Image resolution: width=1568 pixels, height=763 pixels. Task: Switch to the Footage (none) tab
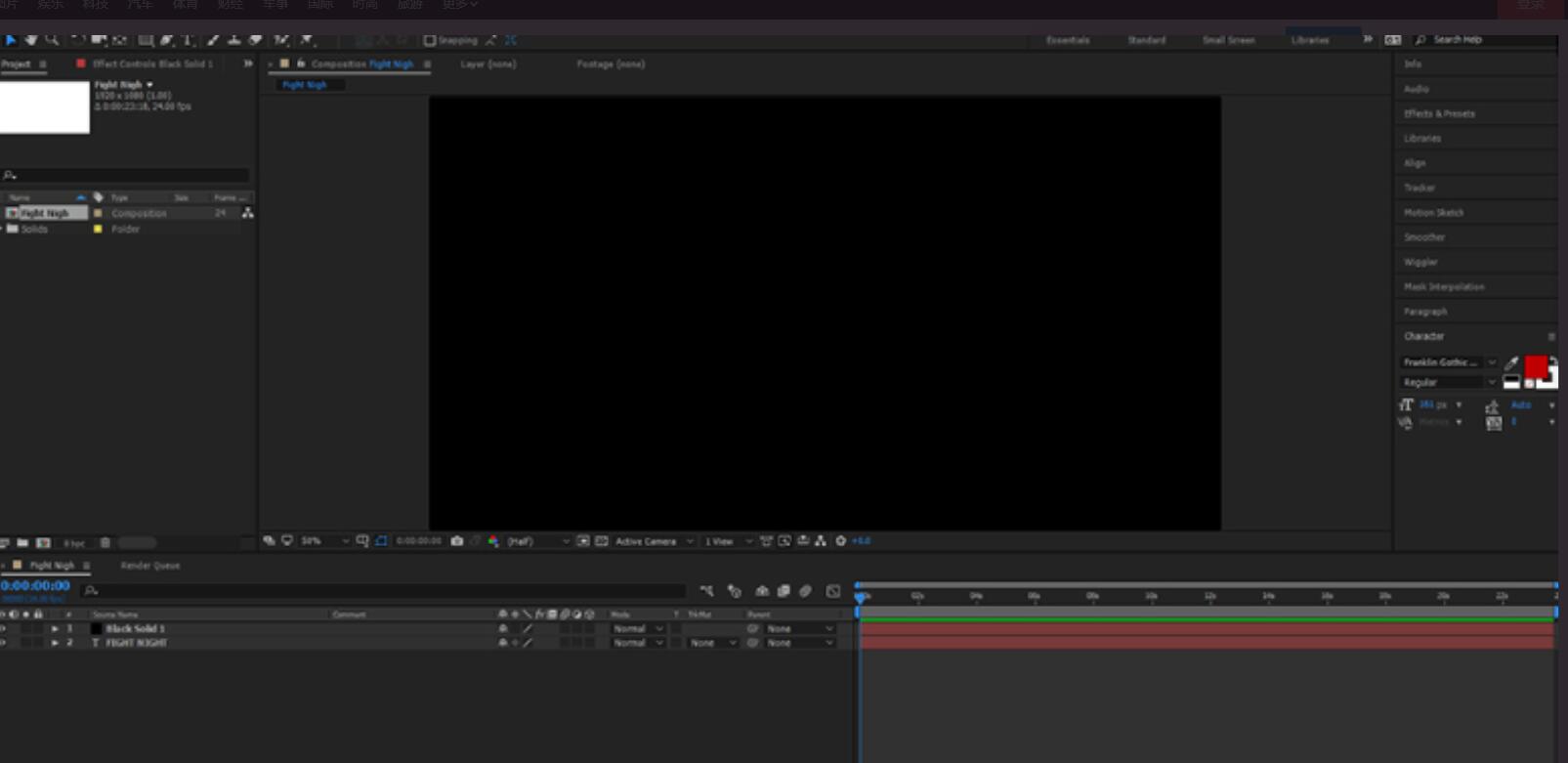pyautogui.click(x=611, y=64)
